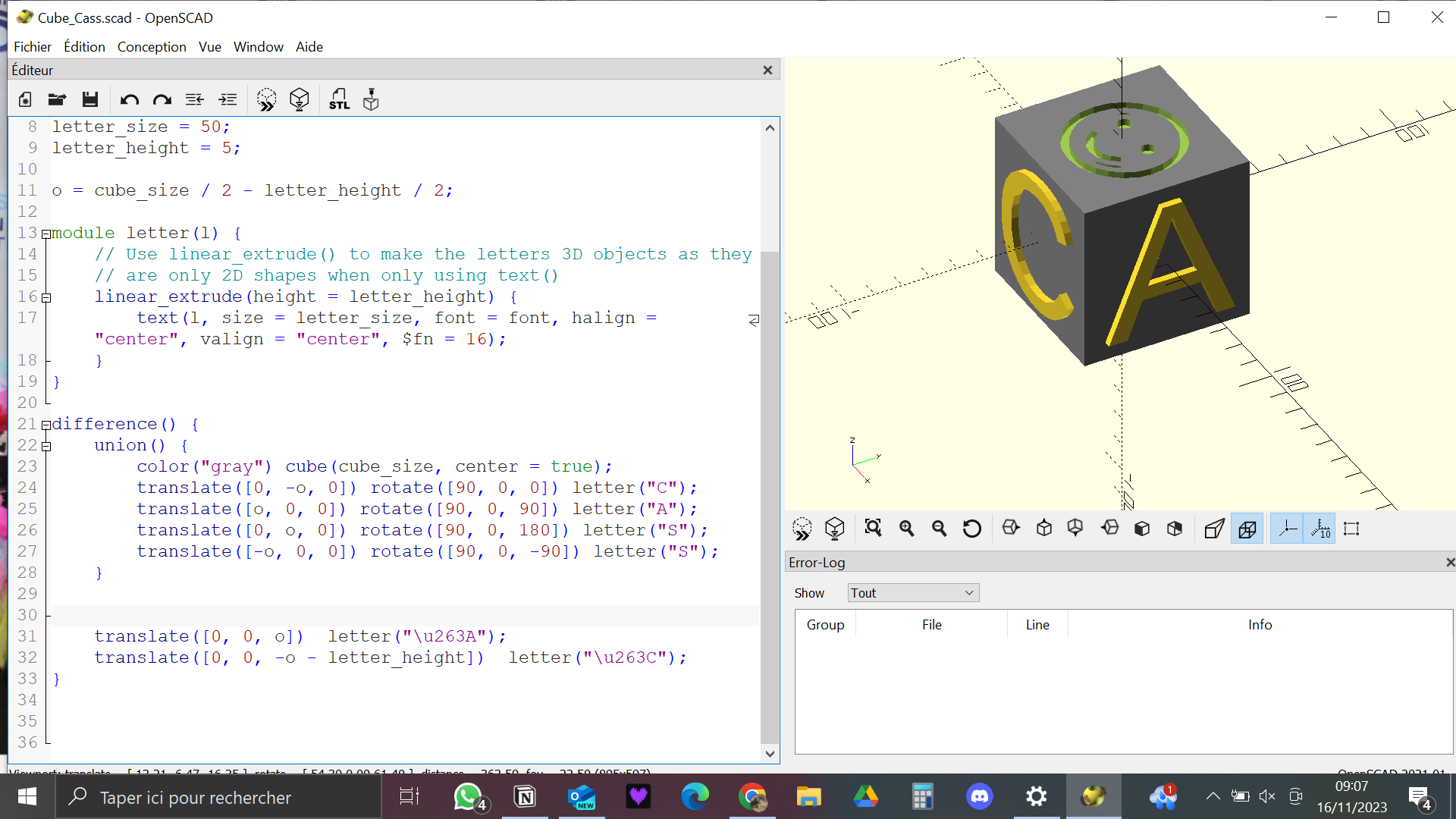Zoom in on the 3D view
This screenshot has height=819, width=1456.
pyautogui.click(x=907, y=529)
